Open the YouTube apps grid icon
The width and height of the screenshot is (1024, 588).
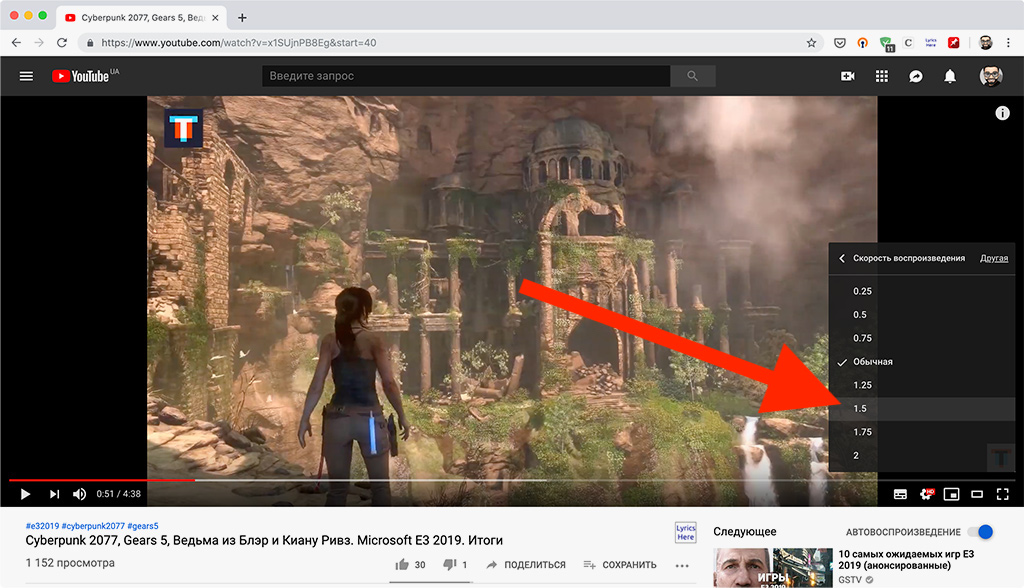[x=882, y=76]
